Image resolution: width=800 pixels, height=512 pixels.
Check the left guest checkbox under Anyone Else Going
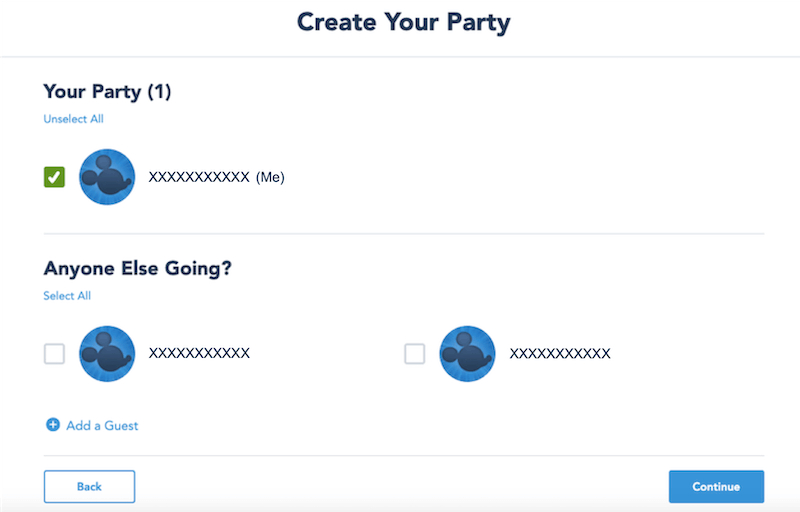pos(54,354)
